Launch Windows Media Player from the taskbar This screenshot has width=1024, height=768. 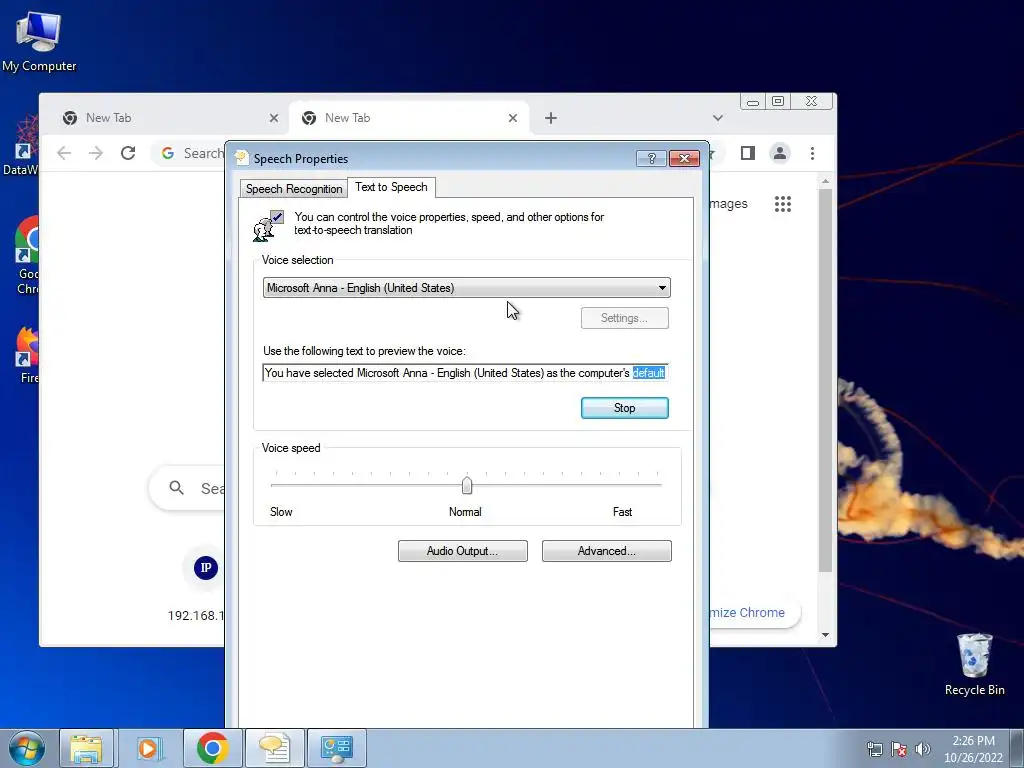[x=148, y=748]
